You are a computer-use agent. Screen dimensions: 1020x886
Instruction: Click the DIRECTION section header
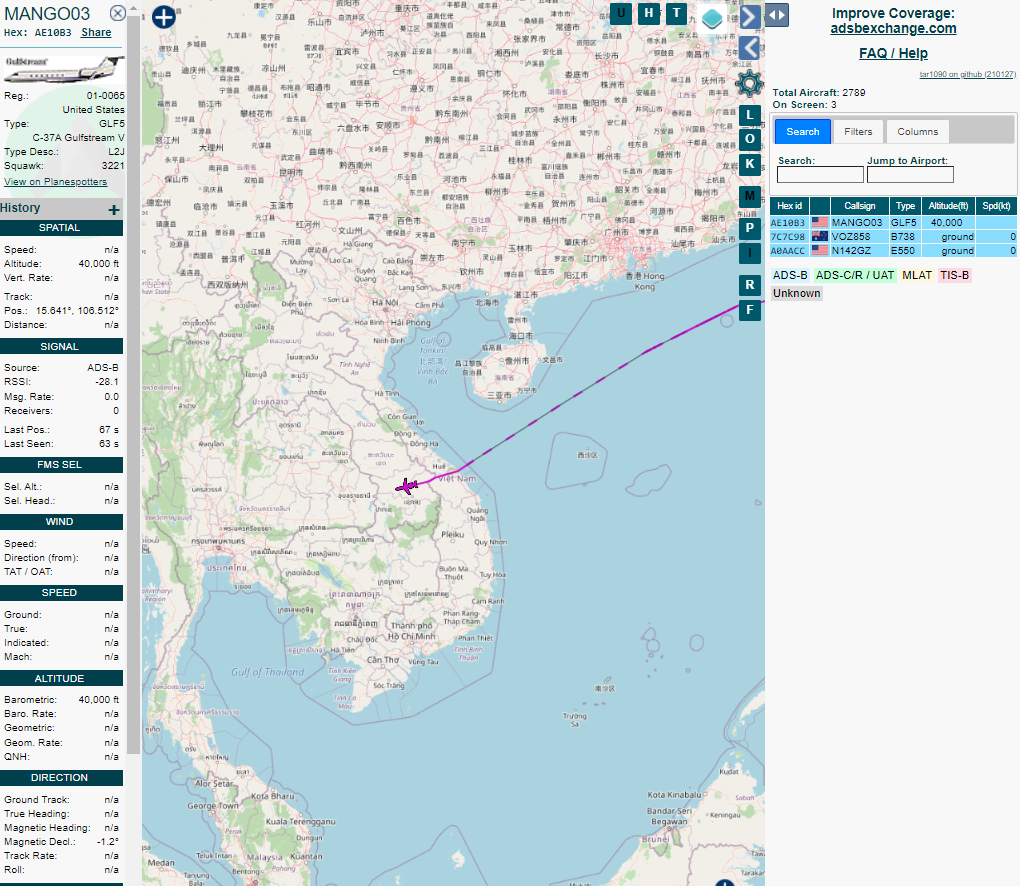pos(61,778)
